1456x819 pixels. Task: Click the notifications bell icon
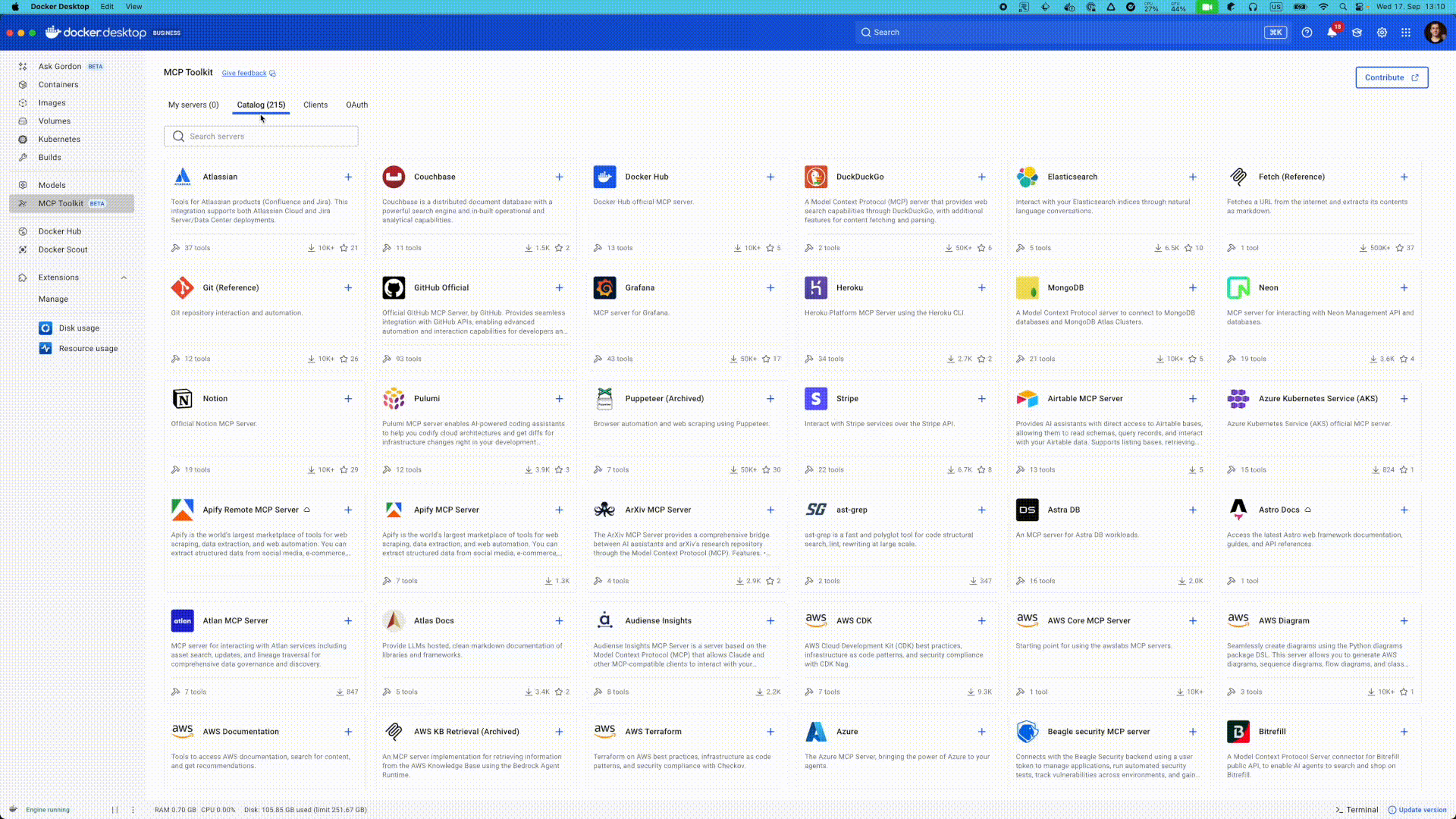click(x=1332, y=33)
